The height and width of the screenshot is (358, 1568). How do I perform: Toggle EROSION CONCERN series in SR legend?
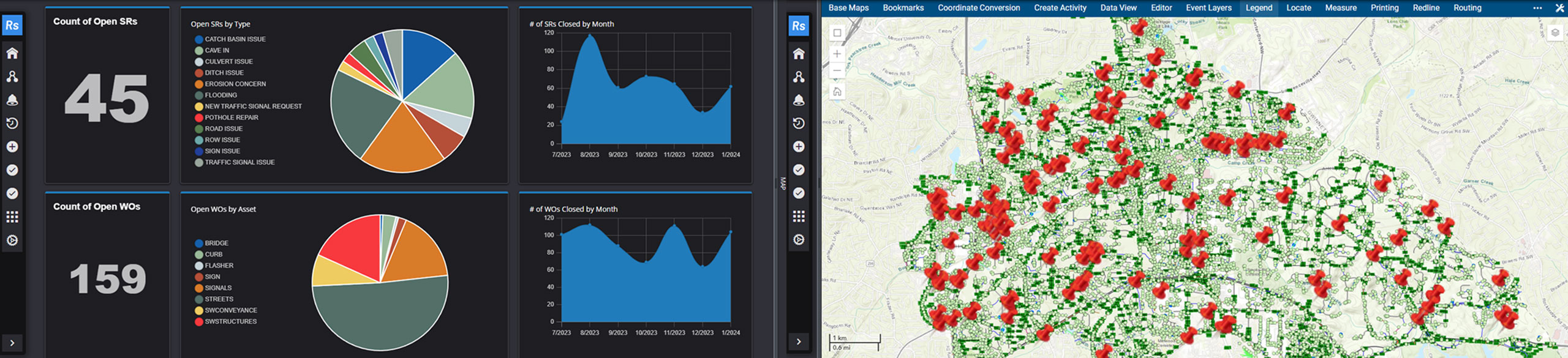tap(230, 84)
